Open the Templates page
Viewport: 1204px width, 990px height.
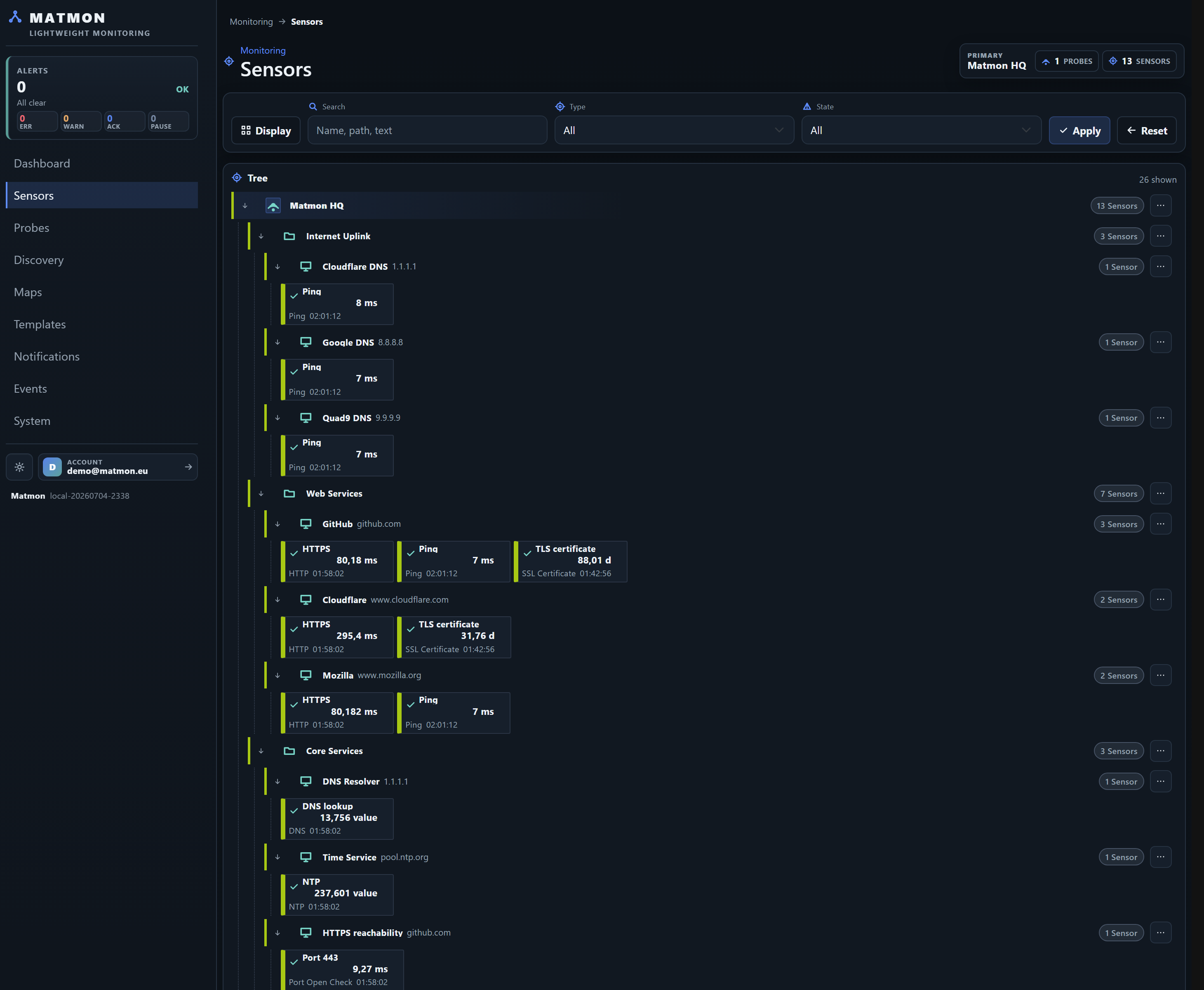[x=101, y=325]
